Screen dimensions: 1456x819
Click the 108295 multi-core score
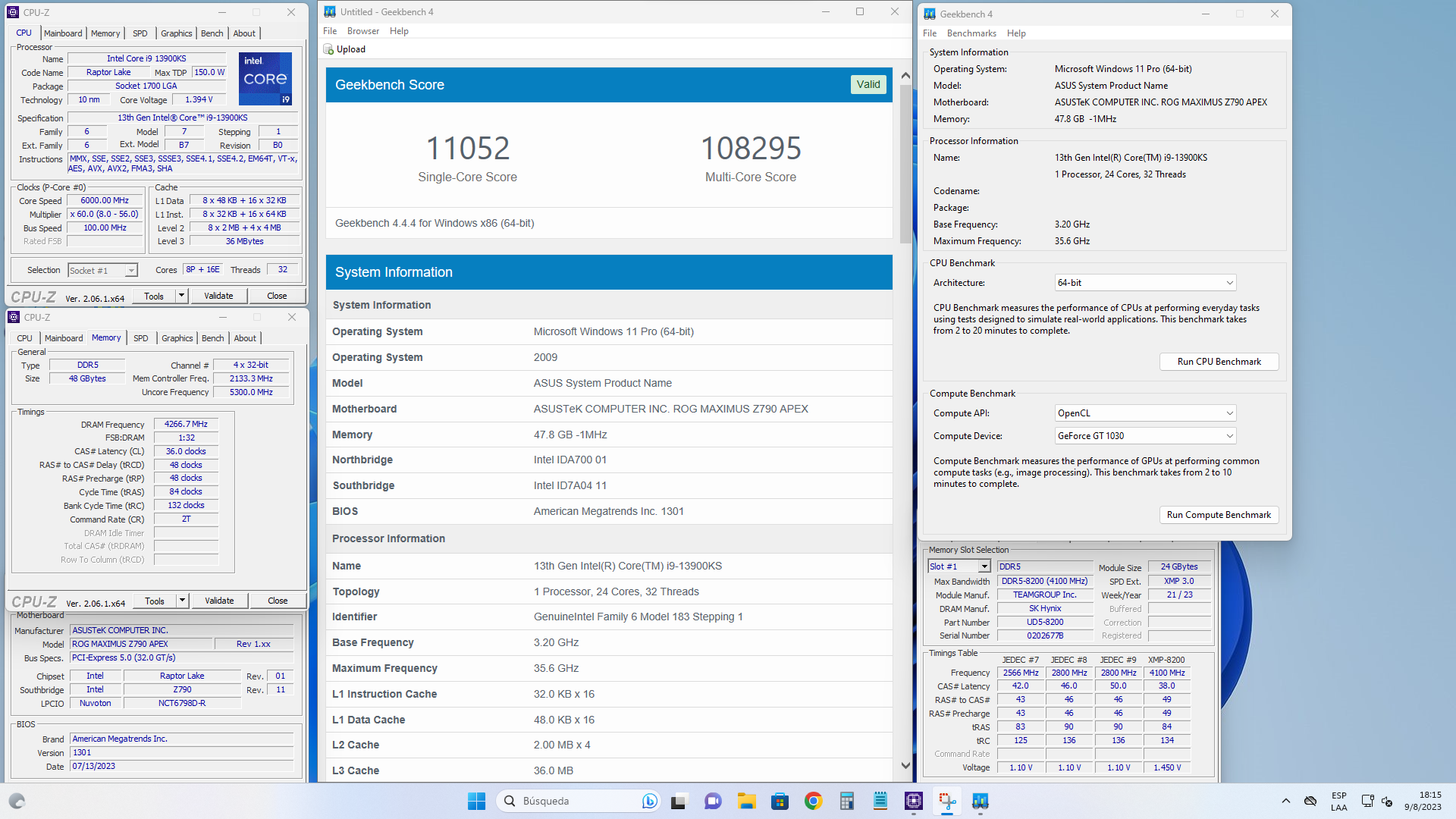coord(751,148)
